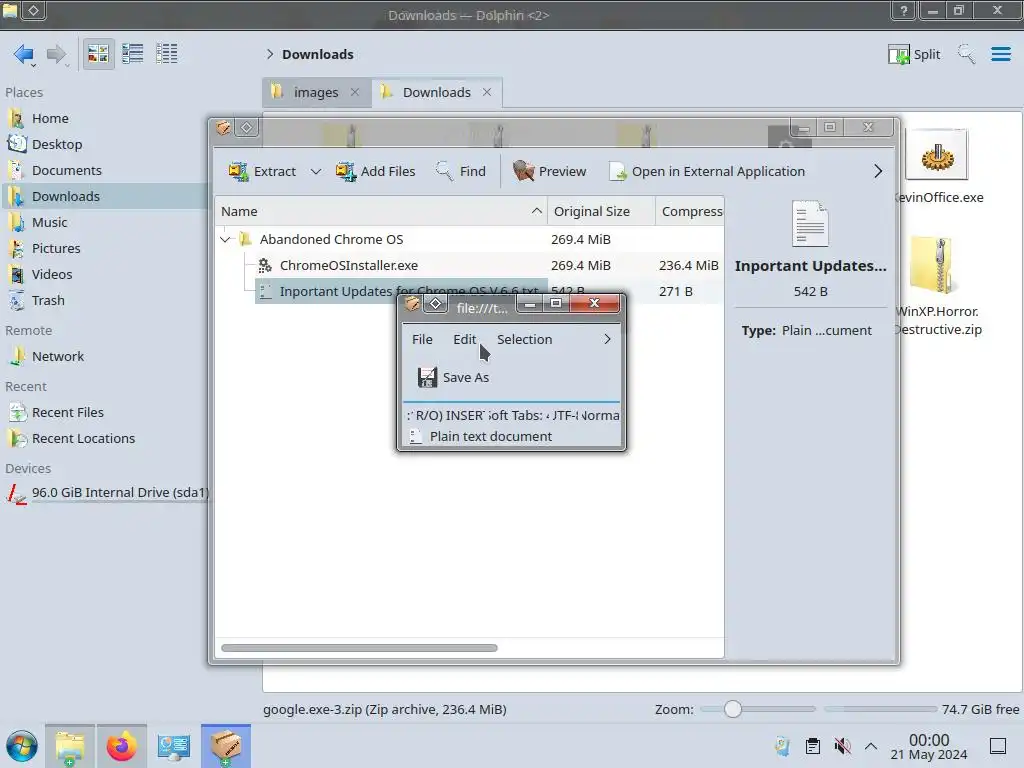Click Downloads in the breadcrumb path

point(317,54)
